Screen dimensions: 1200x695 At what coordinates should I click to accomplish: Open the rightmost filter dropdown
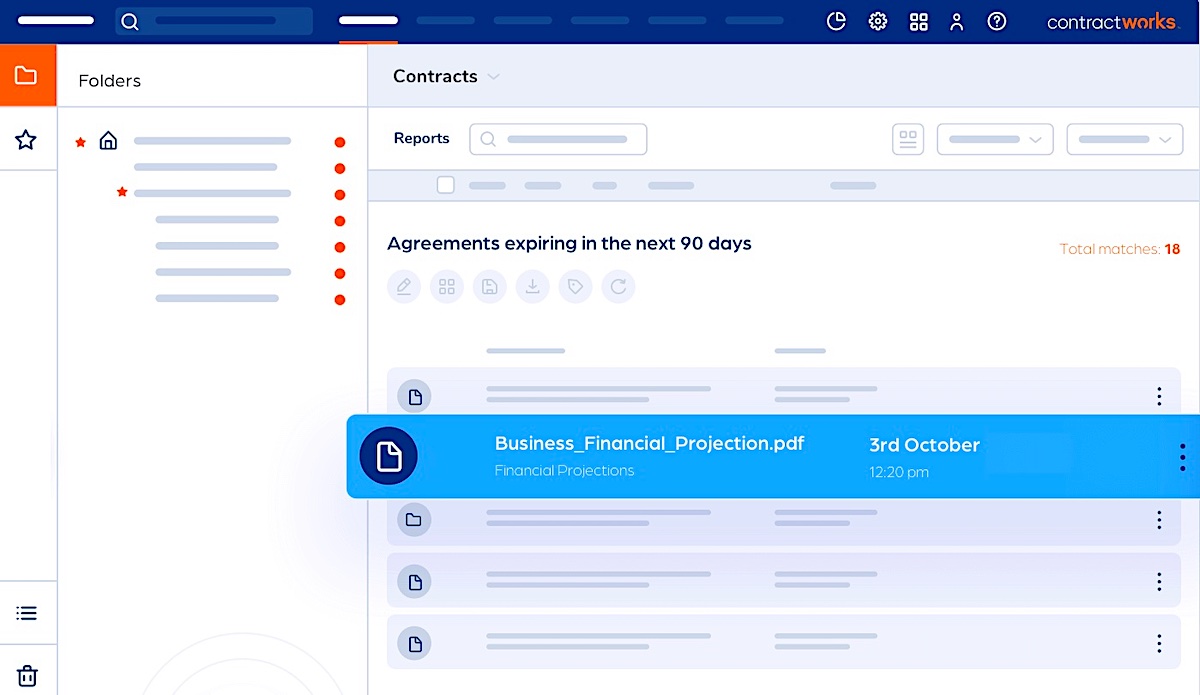click(1125, 139)
